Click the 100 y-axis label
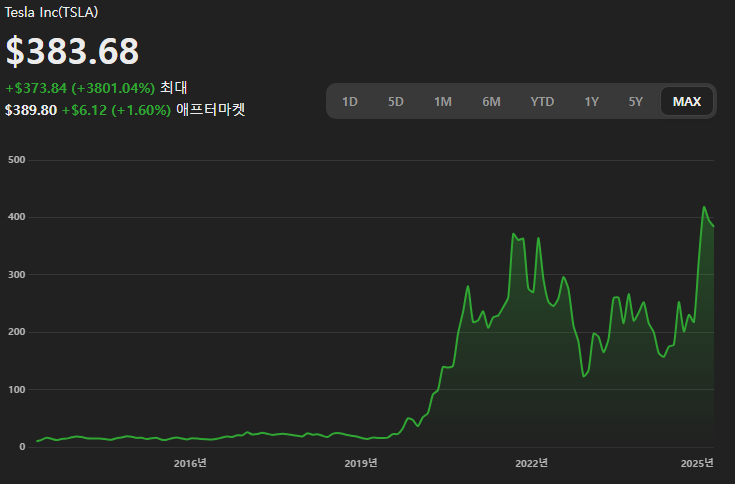This screenshot has width=735, height=484. (x=16, y=389)
